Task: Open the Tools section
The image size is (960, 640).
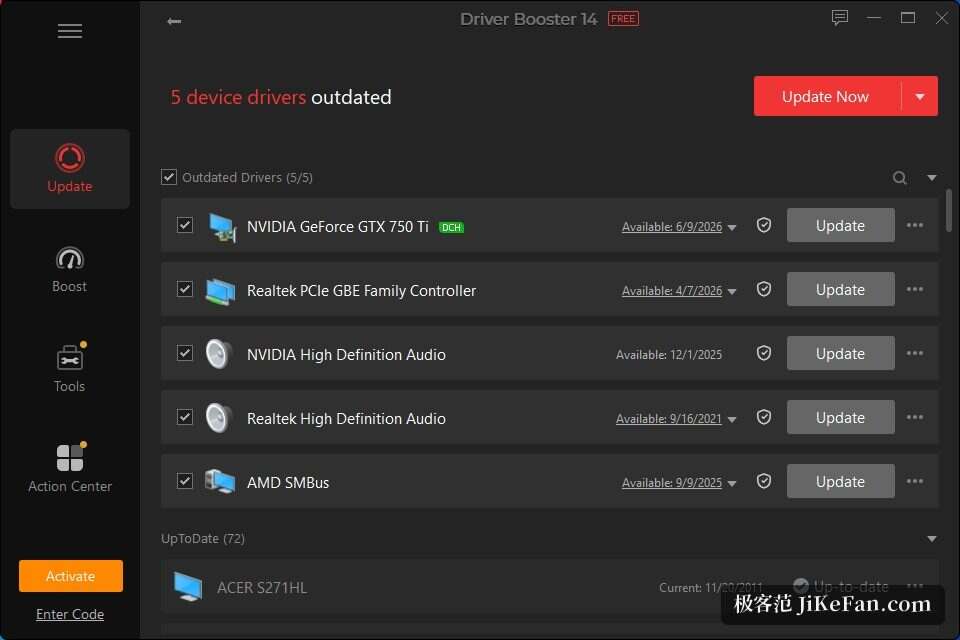Action: click(70, 367)
